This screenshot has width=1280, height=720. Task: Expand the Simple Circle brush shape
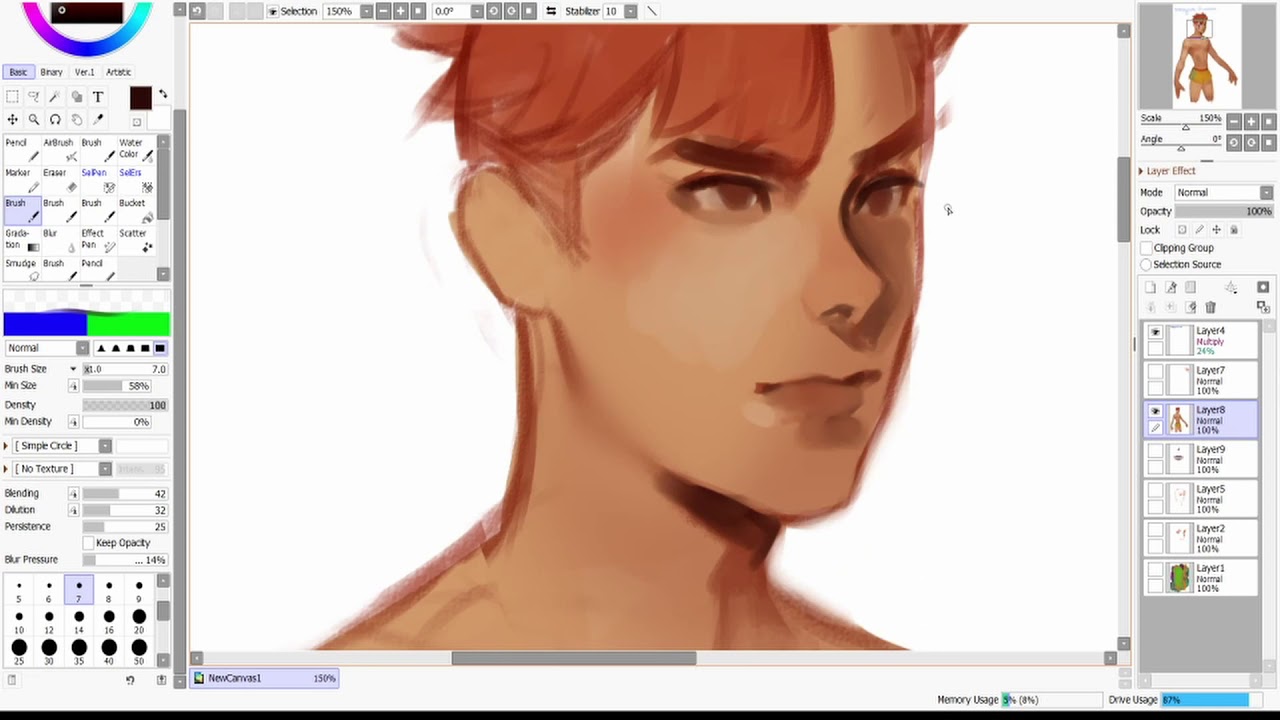[7, 446]
